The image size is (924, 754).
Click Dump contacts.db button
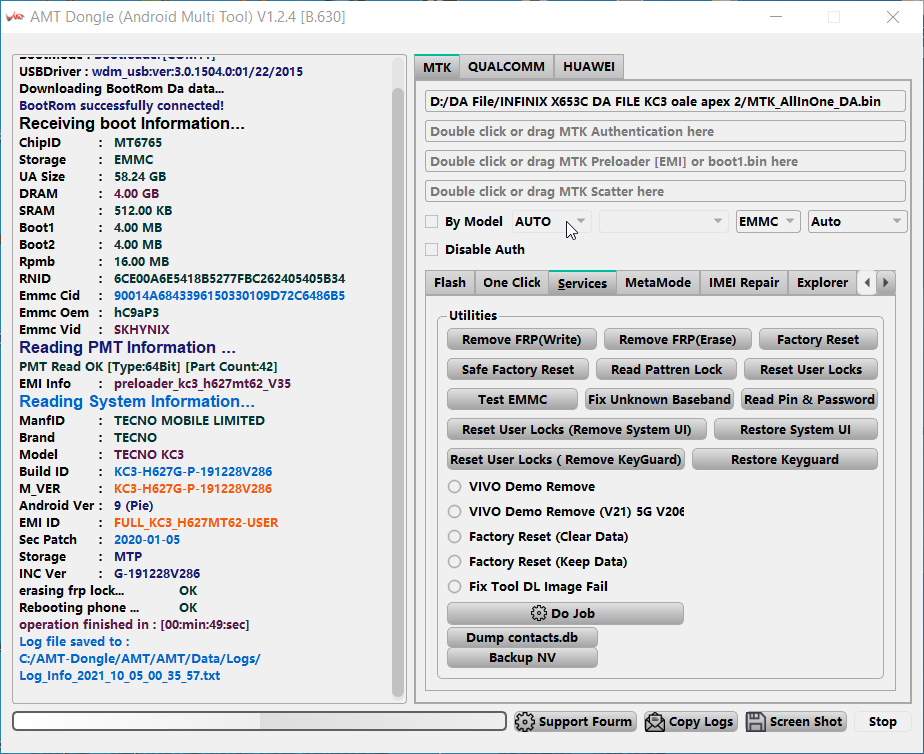(522, 637)
